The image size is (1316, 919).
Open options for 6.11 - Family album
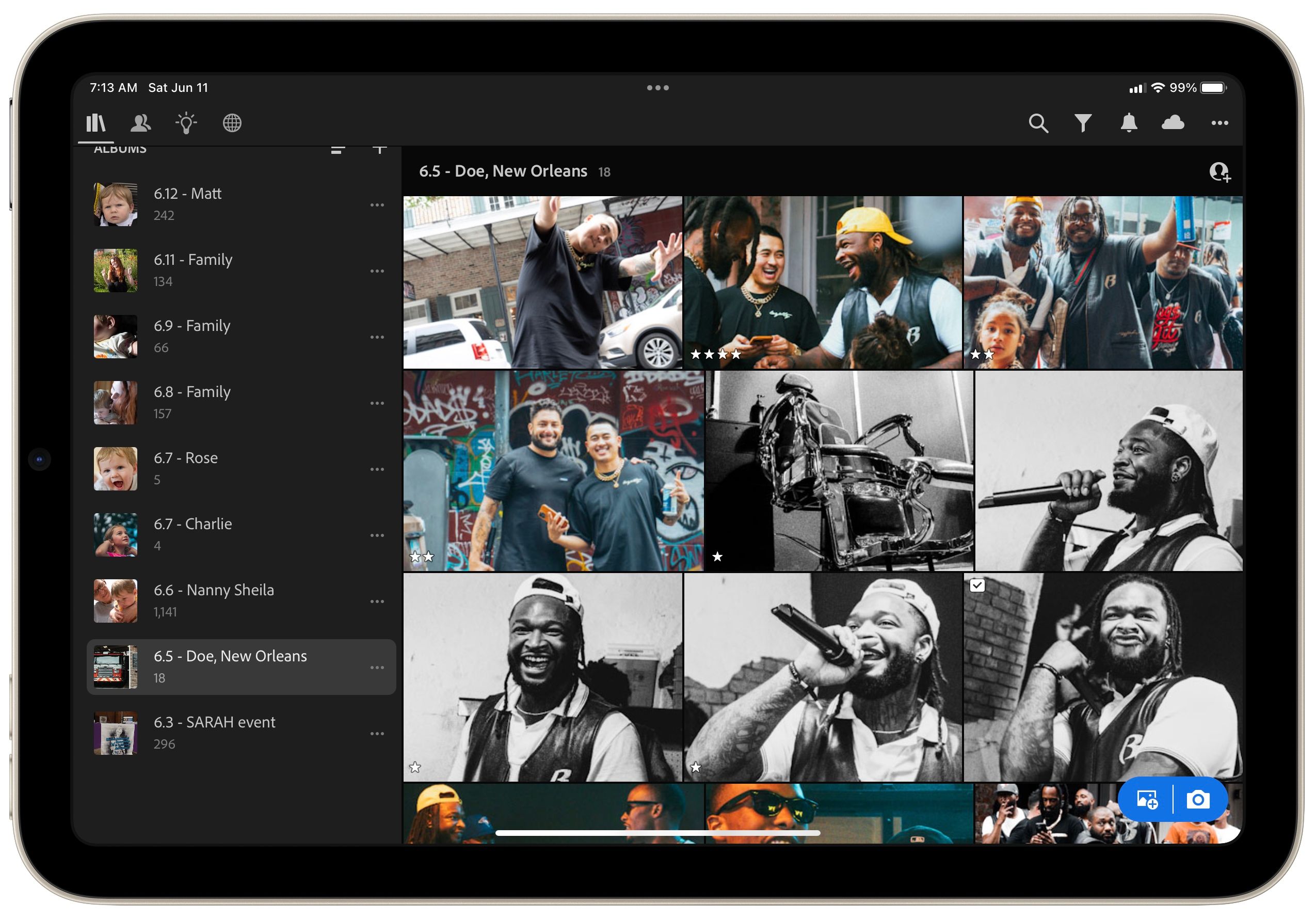[377, 271]
